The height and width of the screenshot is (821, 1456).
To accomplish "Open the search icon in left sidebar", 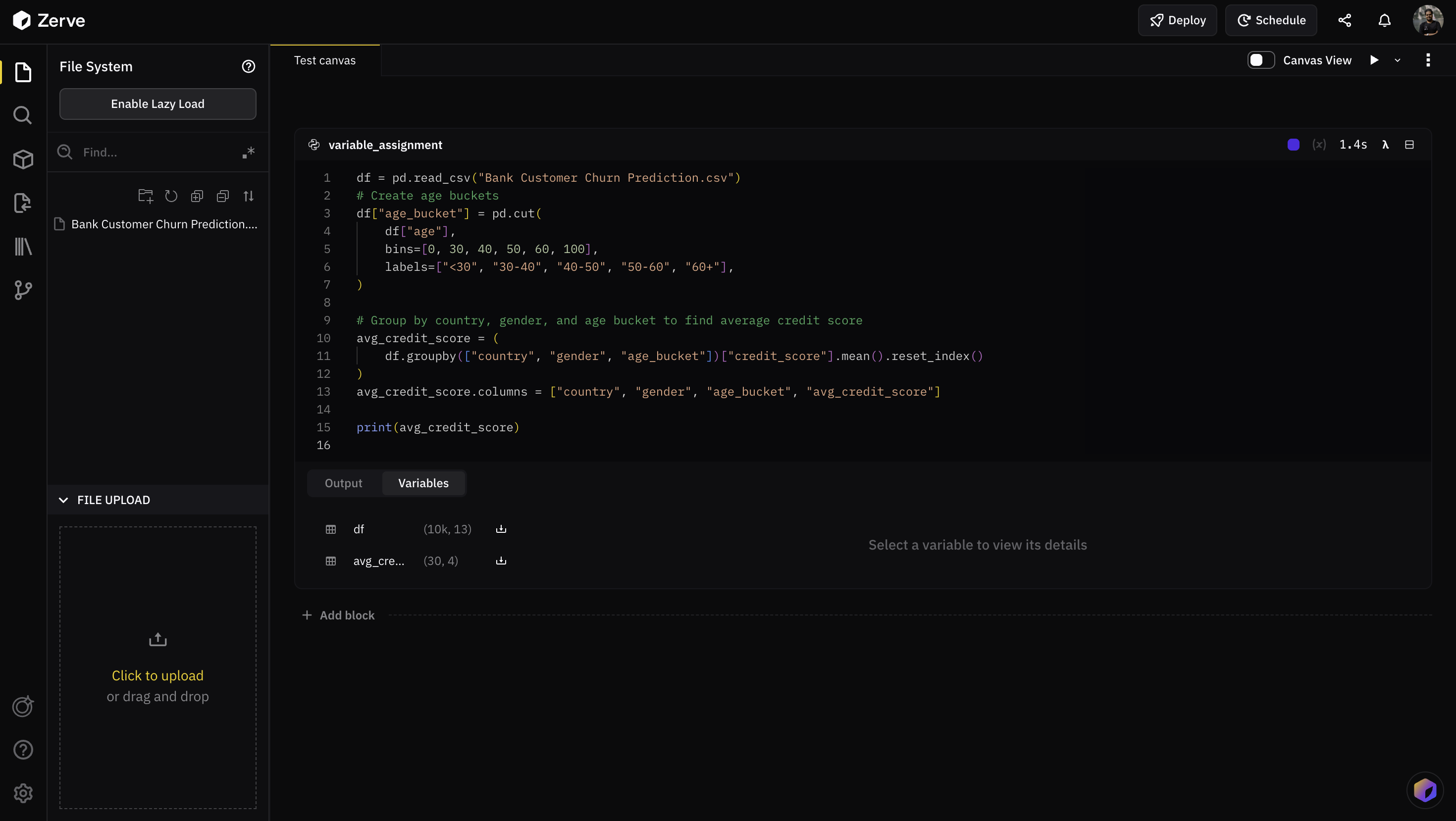I will pyautogui.click(x=23, y=115).
